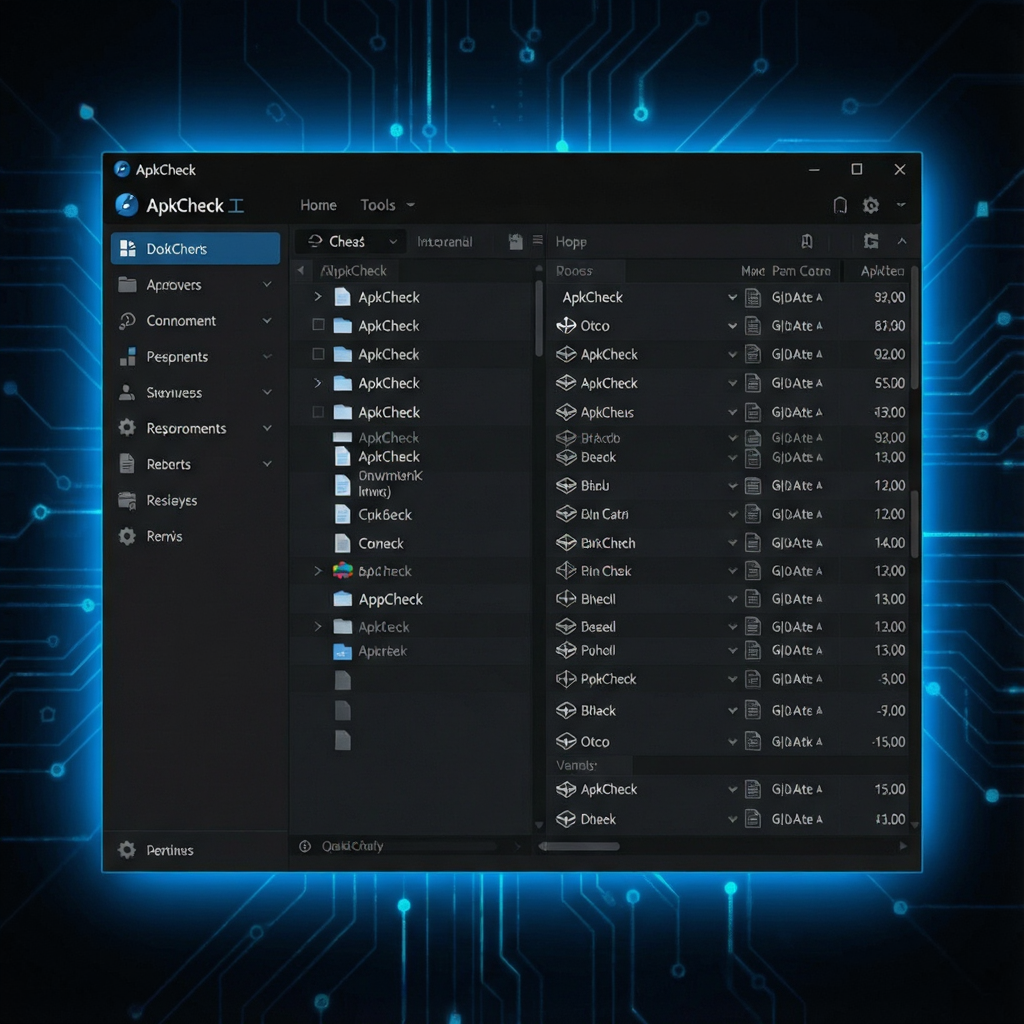Click the document icon in the Binb row
This screenshot has width=1024, height=1024.
[x=753, y=485]
